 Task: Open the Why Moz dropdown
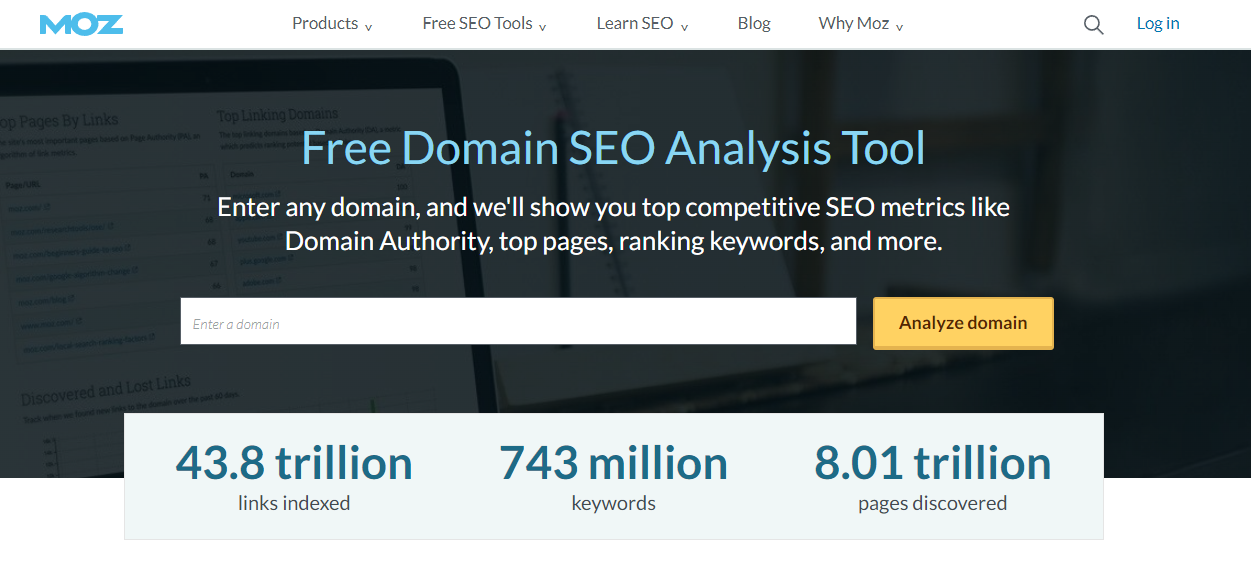coord(861,24)
